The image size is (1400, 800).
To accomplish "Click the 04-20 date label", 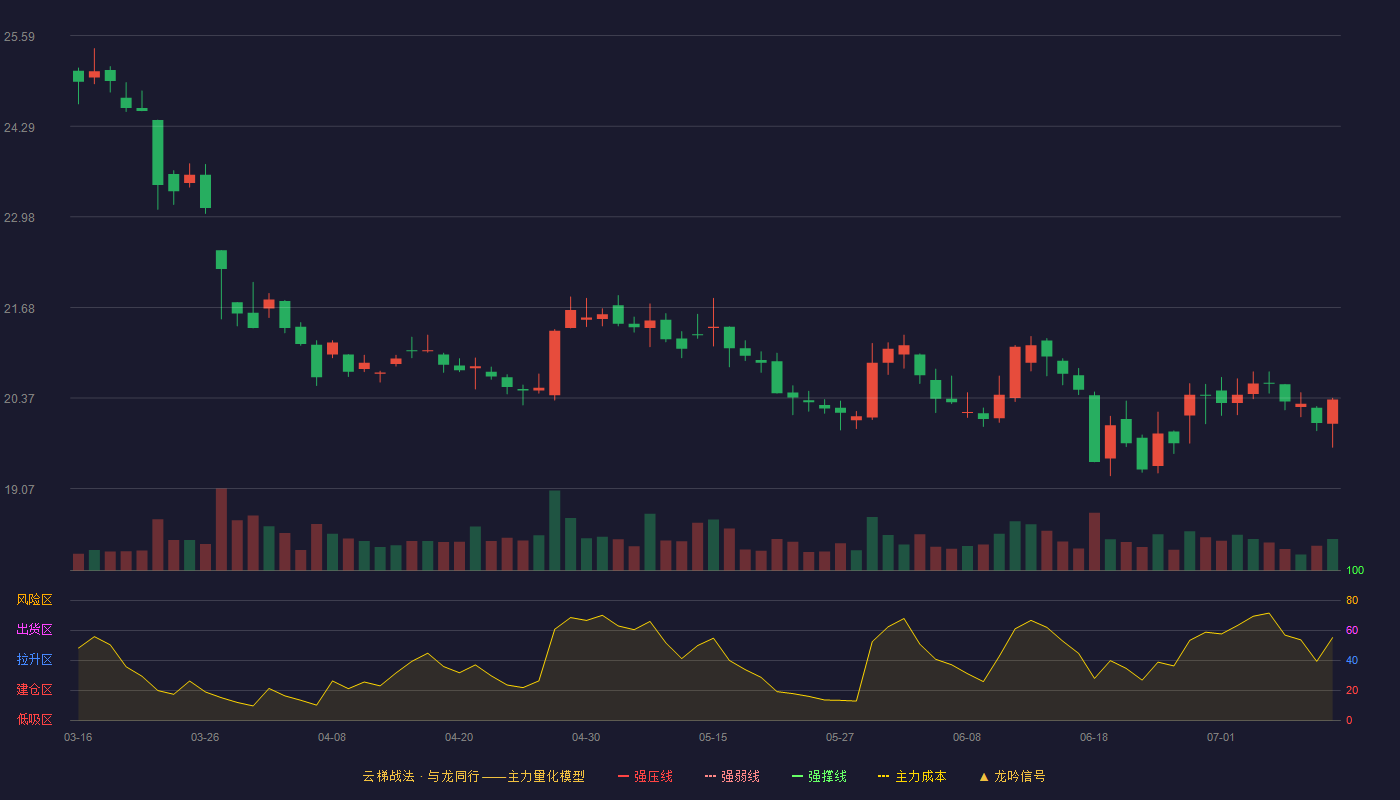I will point(459,737).
